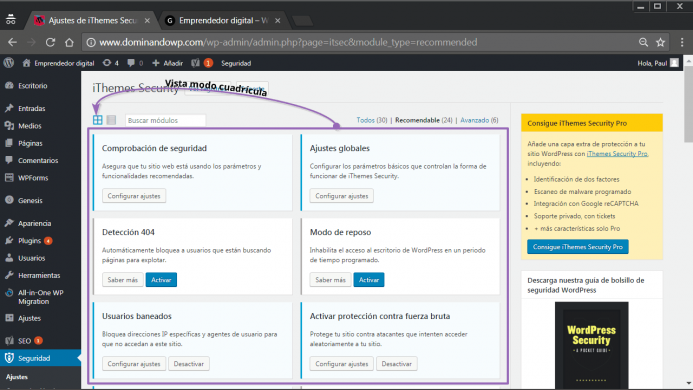Open SEO menu in sidebar
Image resolution: width=693 pixels, height=390 pixels.
[x=24, y=341]
